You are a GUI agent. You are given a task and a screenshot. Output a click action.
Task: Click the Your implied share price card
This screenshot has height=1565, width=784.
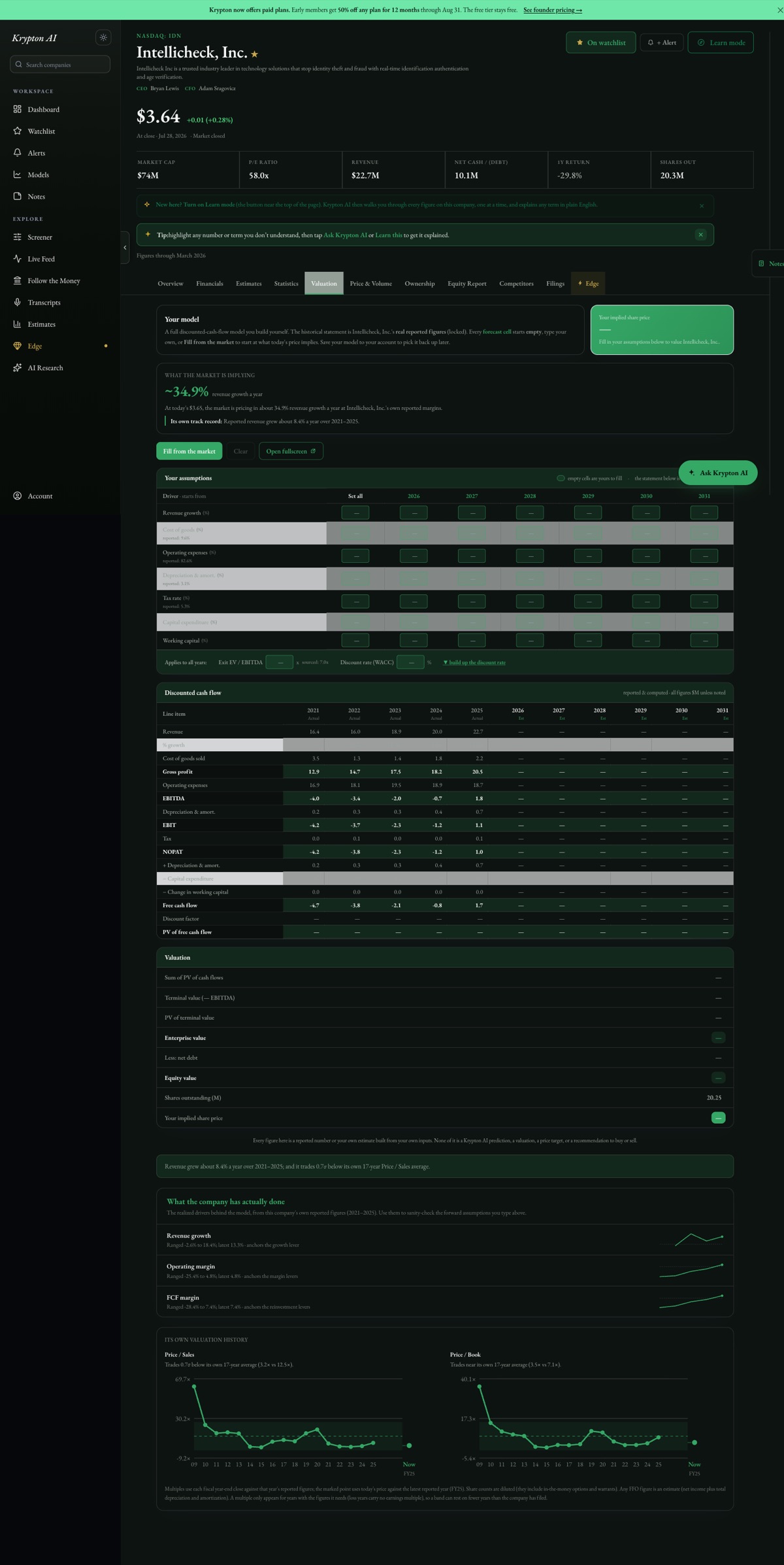click(662, 329)
